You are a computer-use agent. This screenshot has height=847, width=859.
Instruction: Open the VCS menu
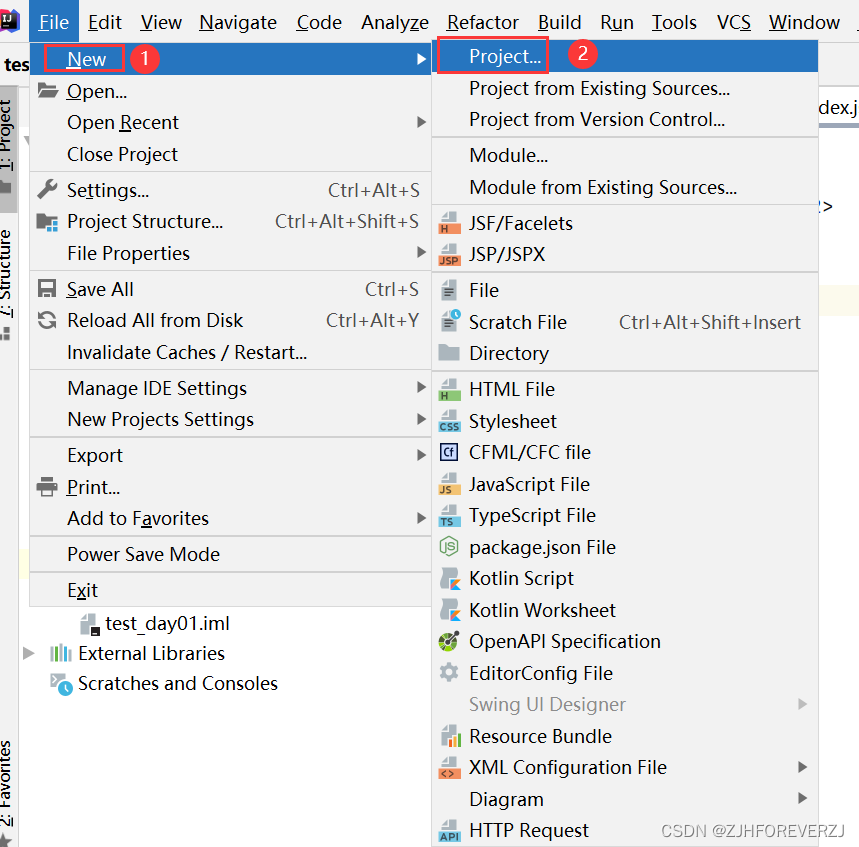click(x=734, y=22)
